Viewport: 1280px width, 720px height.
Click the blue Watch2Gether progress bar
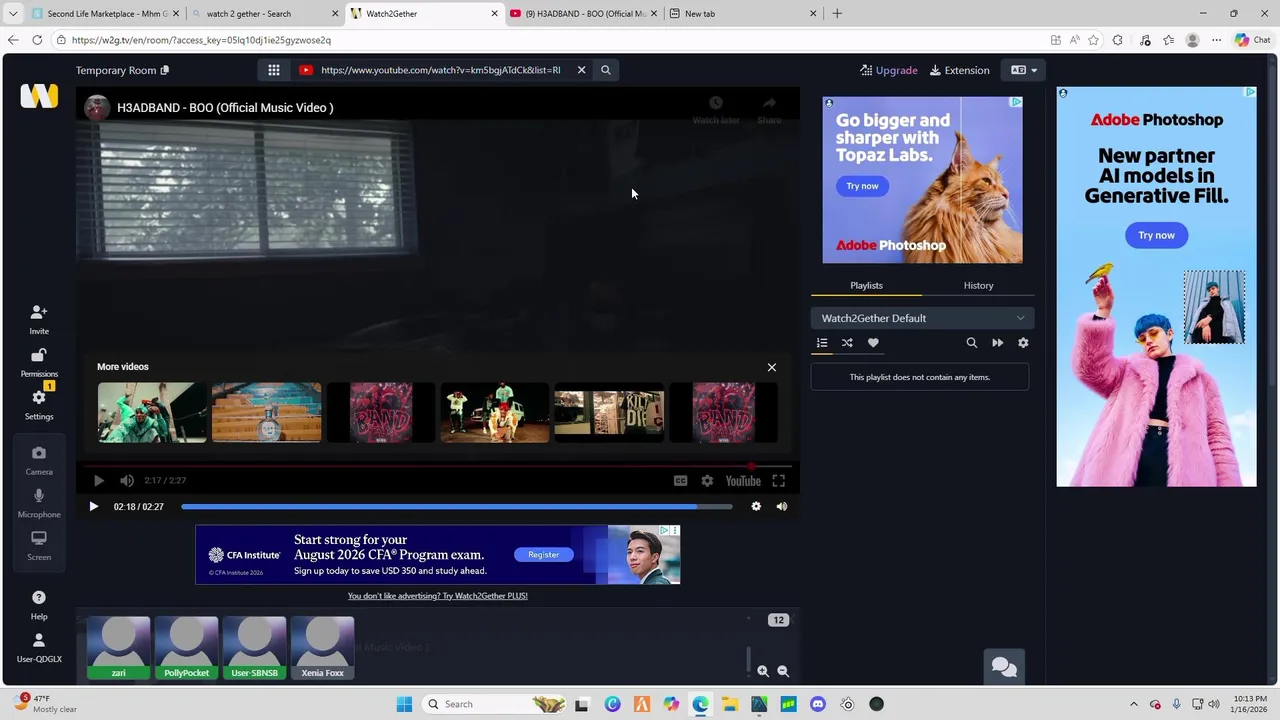[x=456, y=507]
